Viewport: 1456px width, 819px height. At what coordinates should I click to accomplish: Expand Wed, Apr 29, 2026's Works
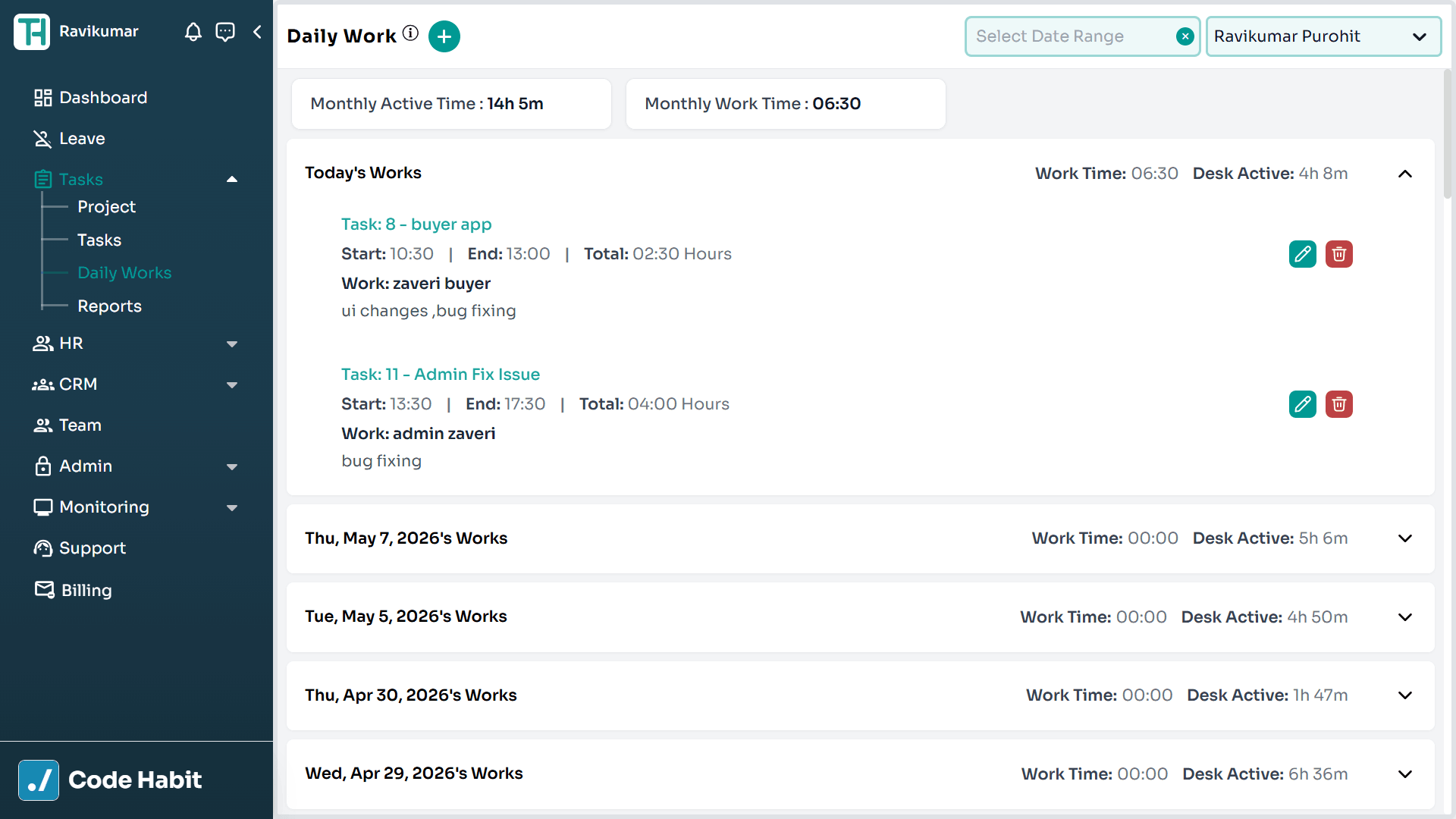[1405, 774]
